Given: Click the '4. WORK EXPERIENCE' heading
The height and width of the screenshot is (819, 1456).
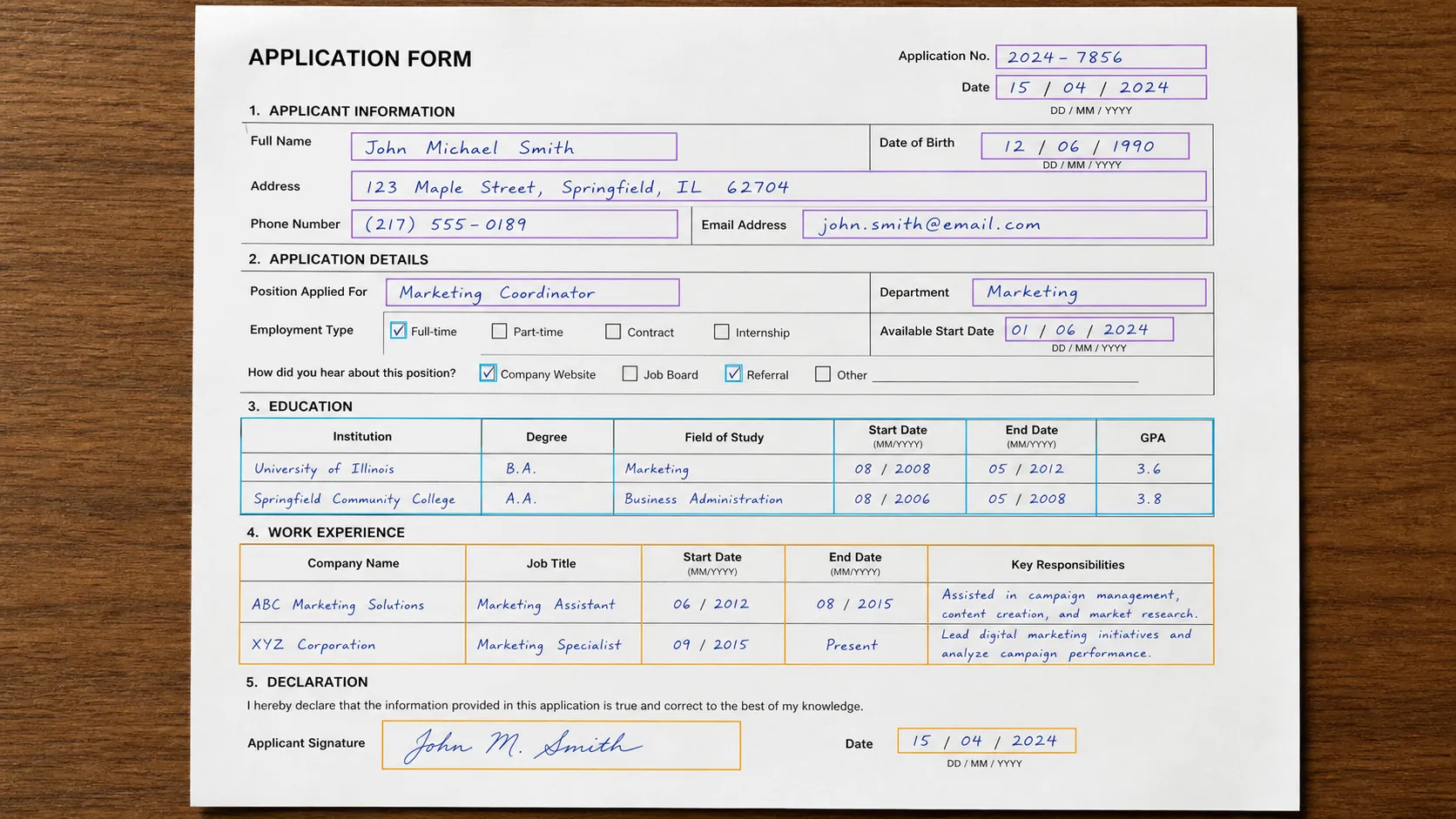Looking at the screenshot, I should tap(326, 533).
